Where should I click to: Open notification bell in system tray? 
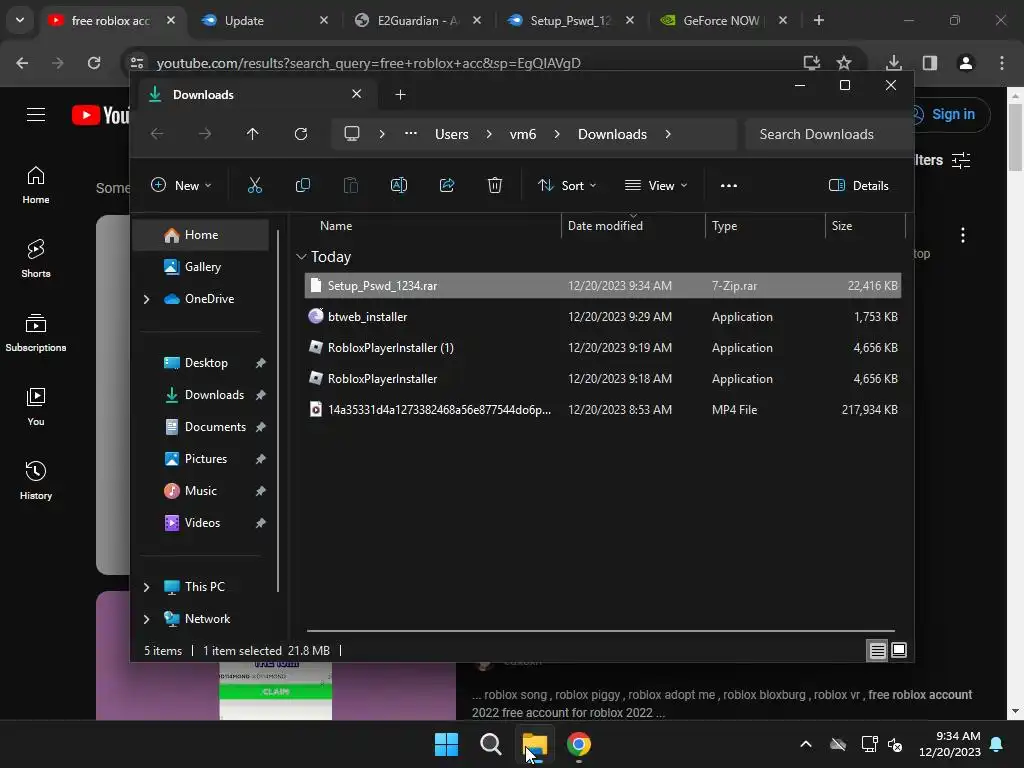(997, 744)
